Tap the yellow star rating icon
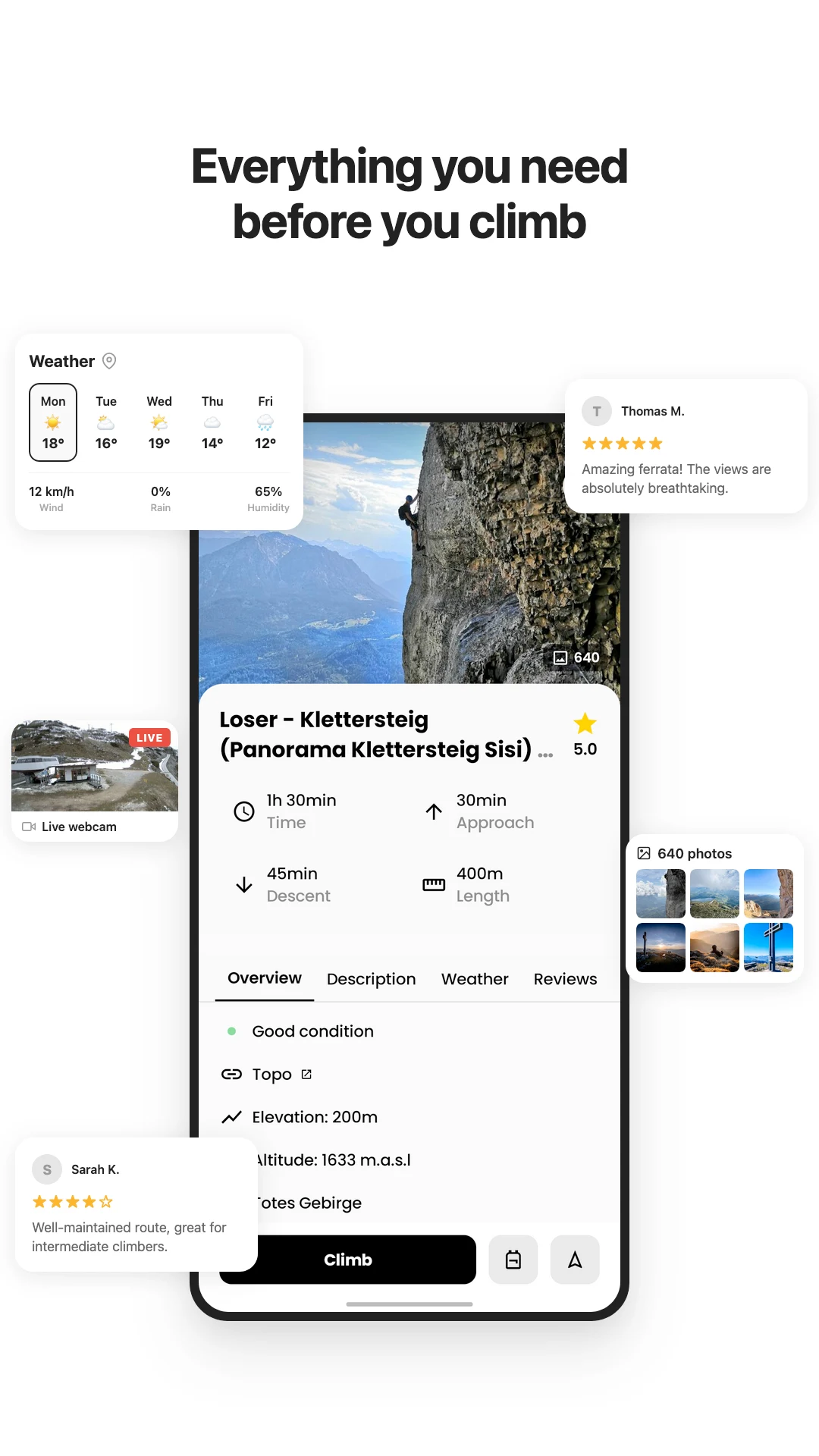The image size is (819, 1456). coord(585,723)
